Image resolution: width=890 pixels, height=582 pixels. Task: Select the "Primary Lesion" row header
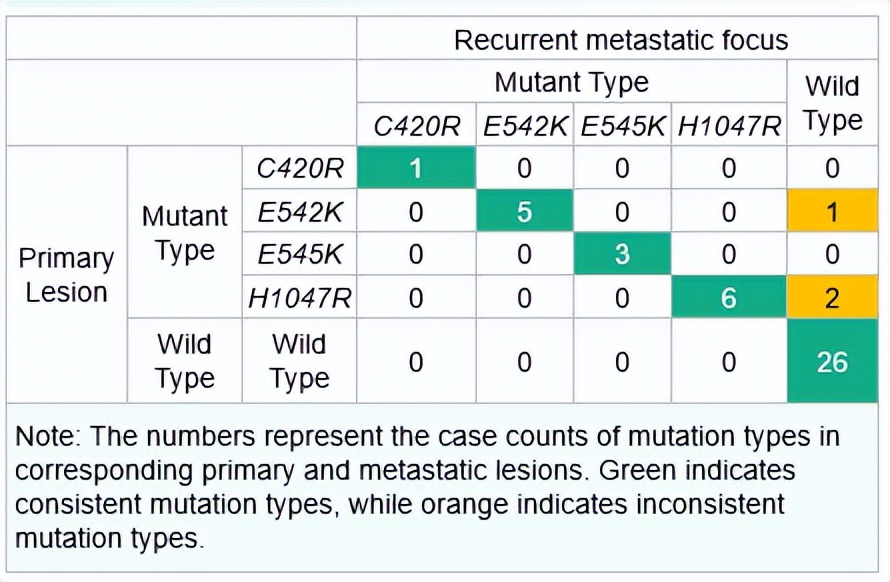(66, 275)
